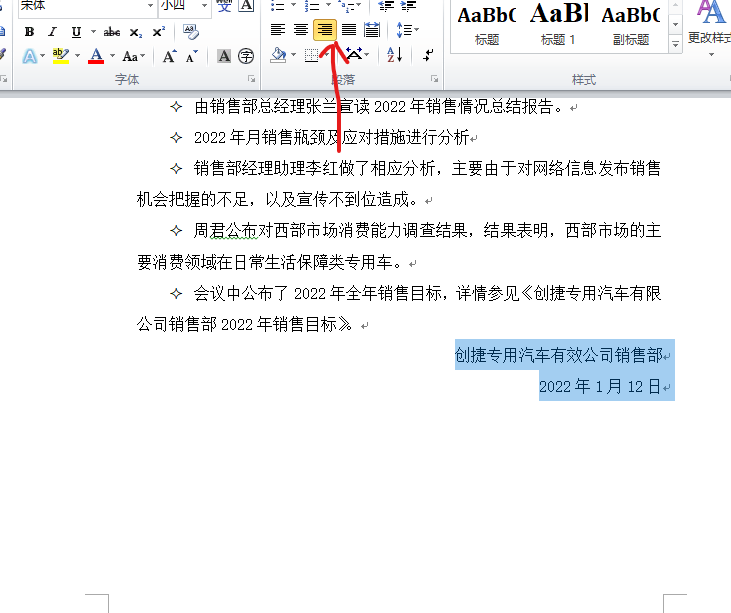Sort text A to Z
Viewport: 731px width, 613px height.
click(394, 55)
